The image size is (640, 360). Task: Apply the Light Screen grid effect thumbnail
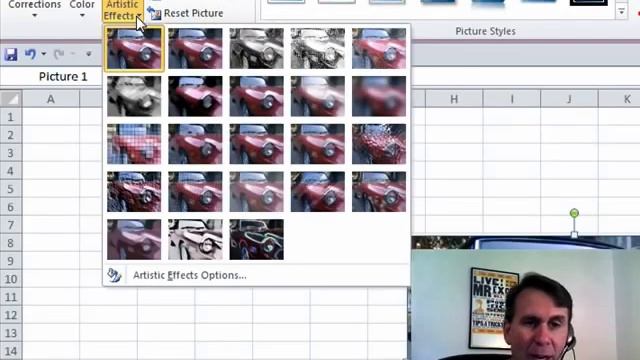pos(134,144)
